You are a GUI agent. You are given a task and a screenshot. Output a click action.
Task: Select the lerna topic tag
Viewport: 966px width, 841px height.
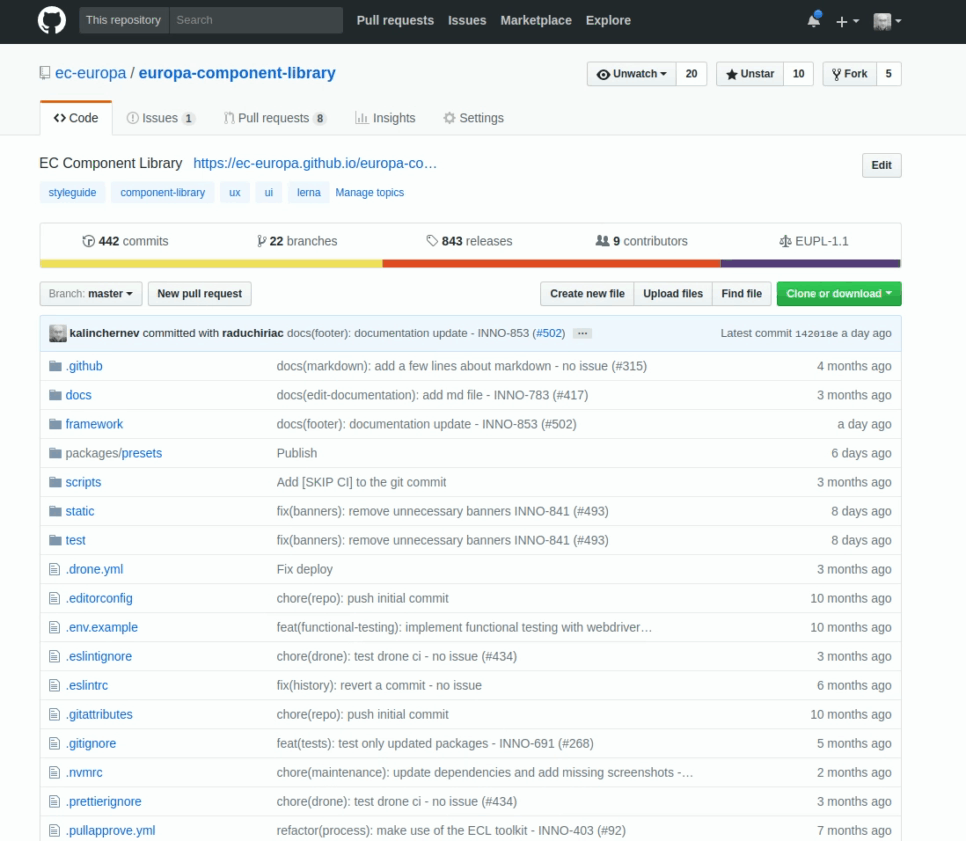(309, 192)
